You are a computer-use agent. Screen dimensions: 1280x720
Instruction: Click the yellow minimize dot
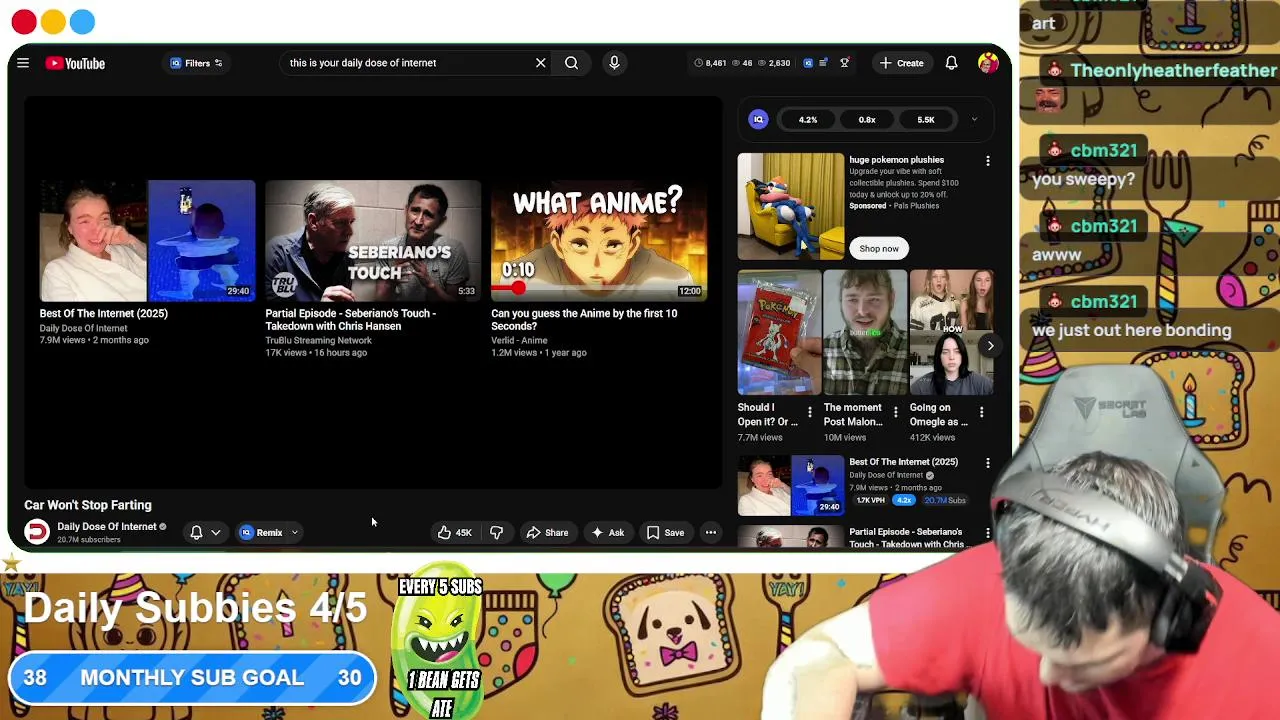pyautogui.click(x=53, y=21)
